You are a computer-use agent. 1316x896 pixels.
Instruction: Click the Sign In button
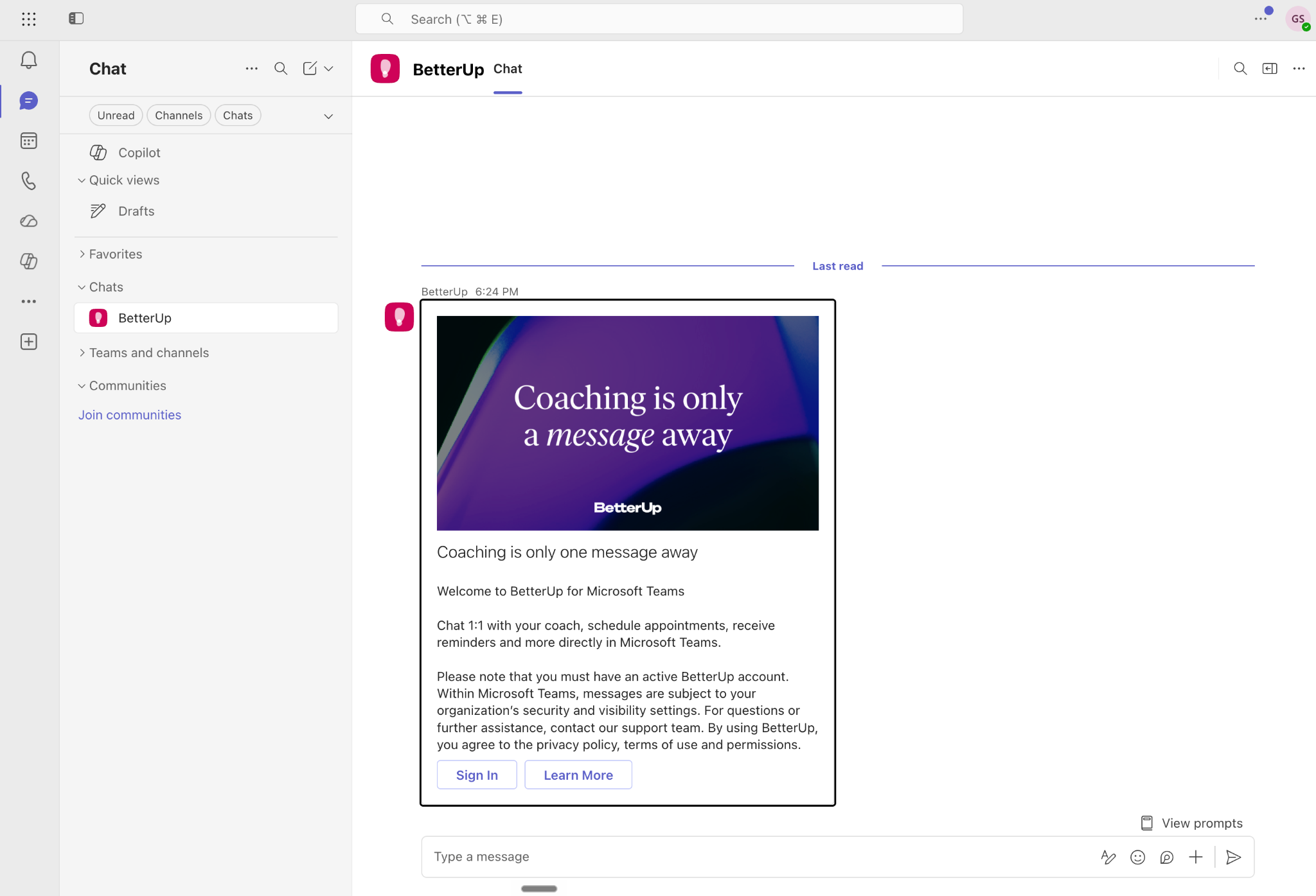pos(477,775)
